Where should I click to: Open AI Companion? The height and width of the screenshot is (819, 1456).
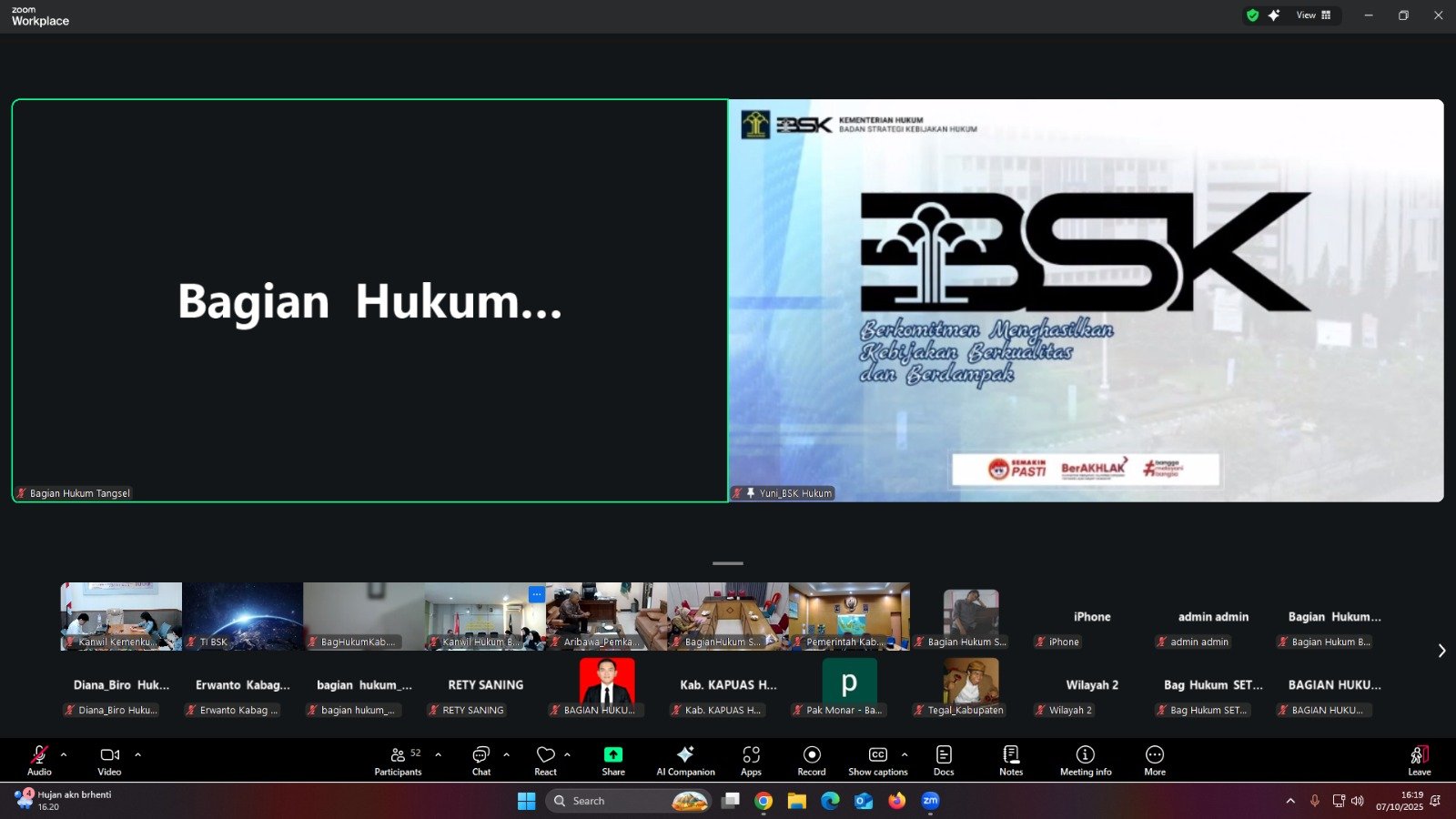point(685,760)
